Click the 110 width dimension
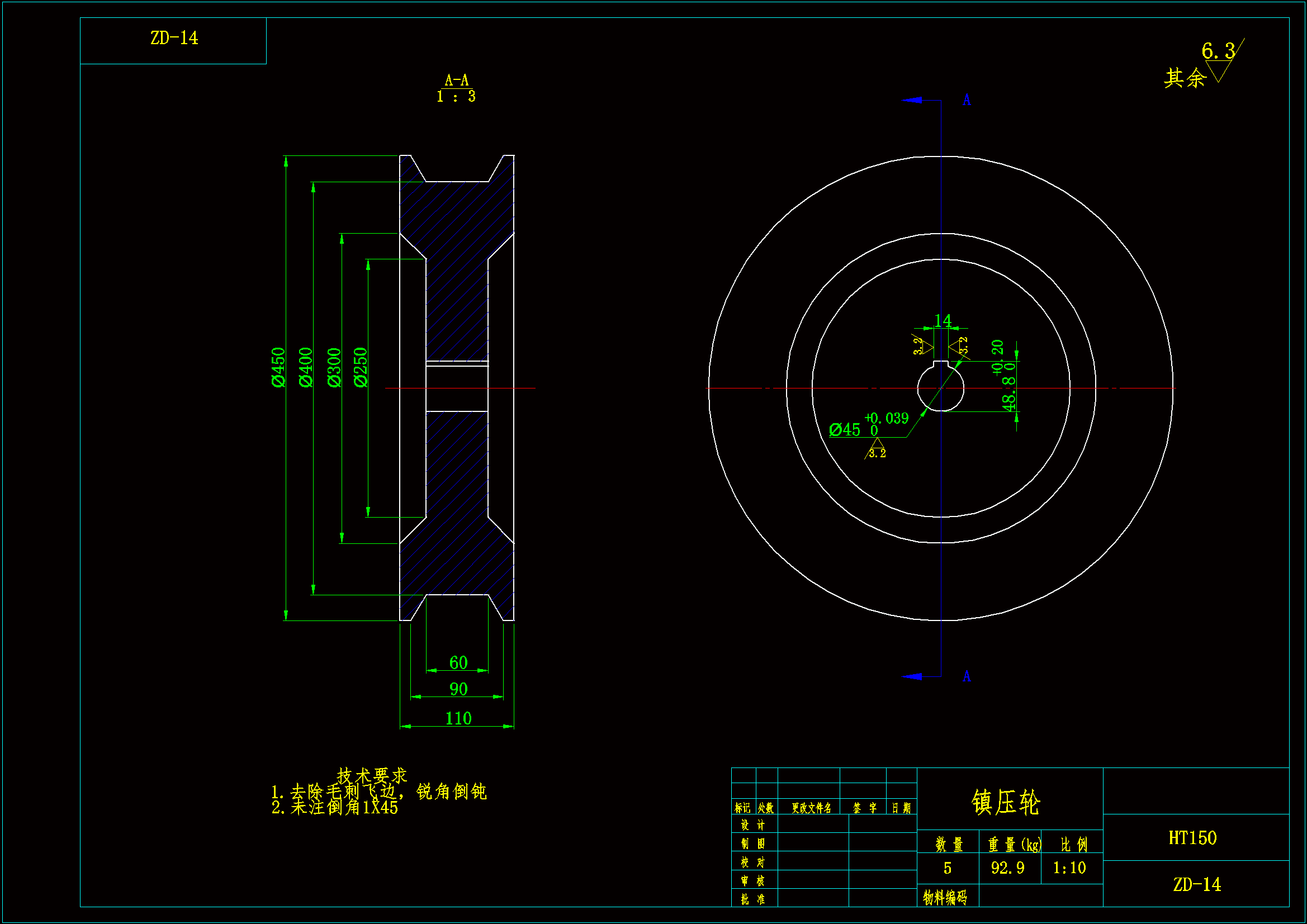 click(x=458, y=718)
